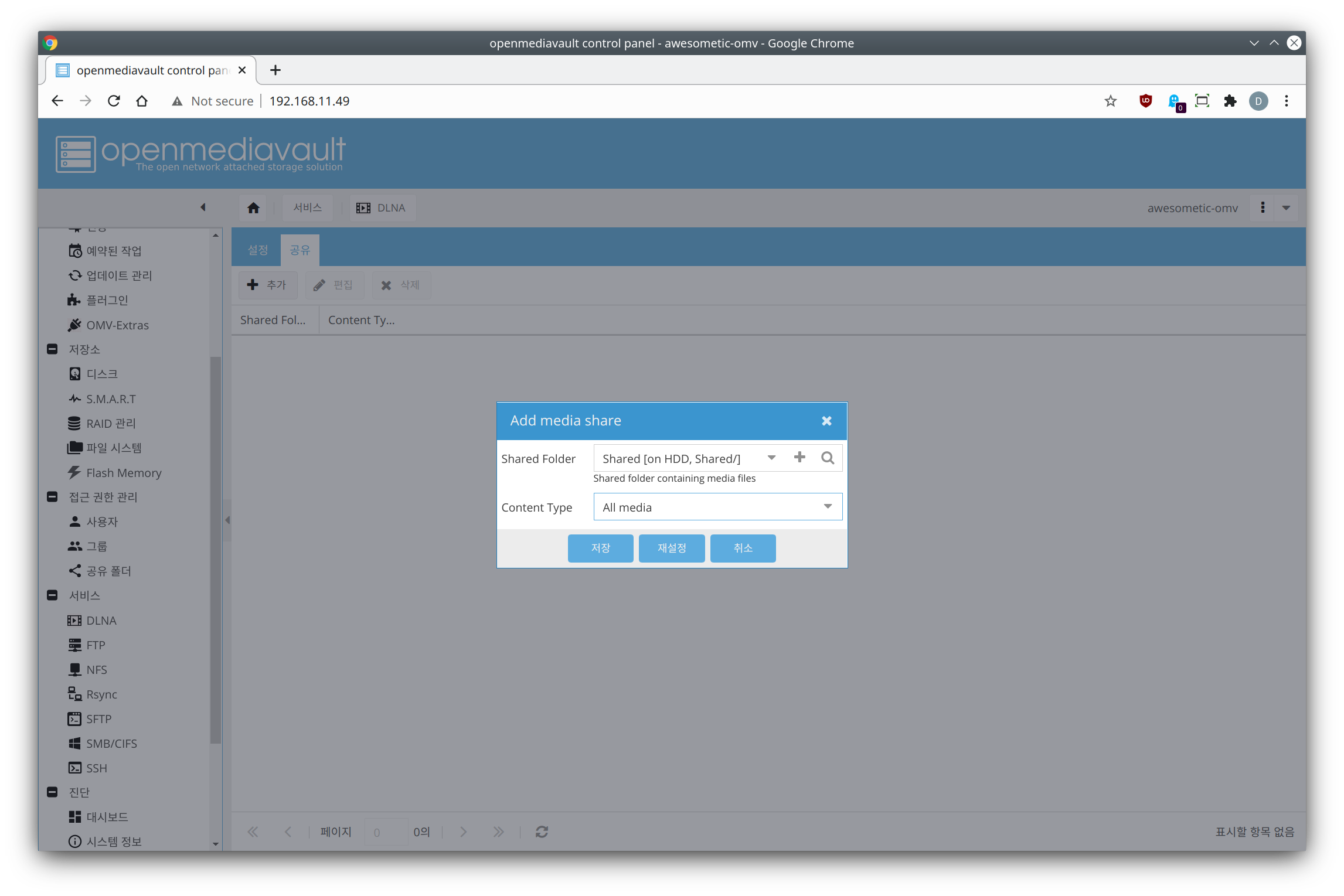Screen dimensions: 1344x896
Task: Click the uBlock shield extension icon
Action: coord(1145,101)
